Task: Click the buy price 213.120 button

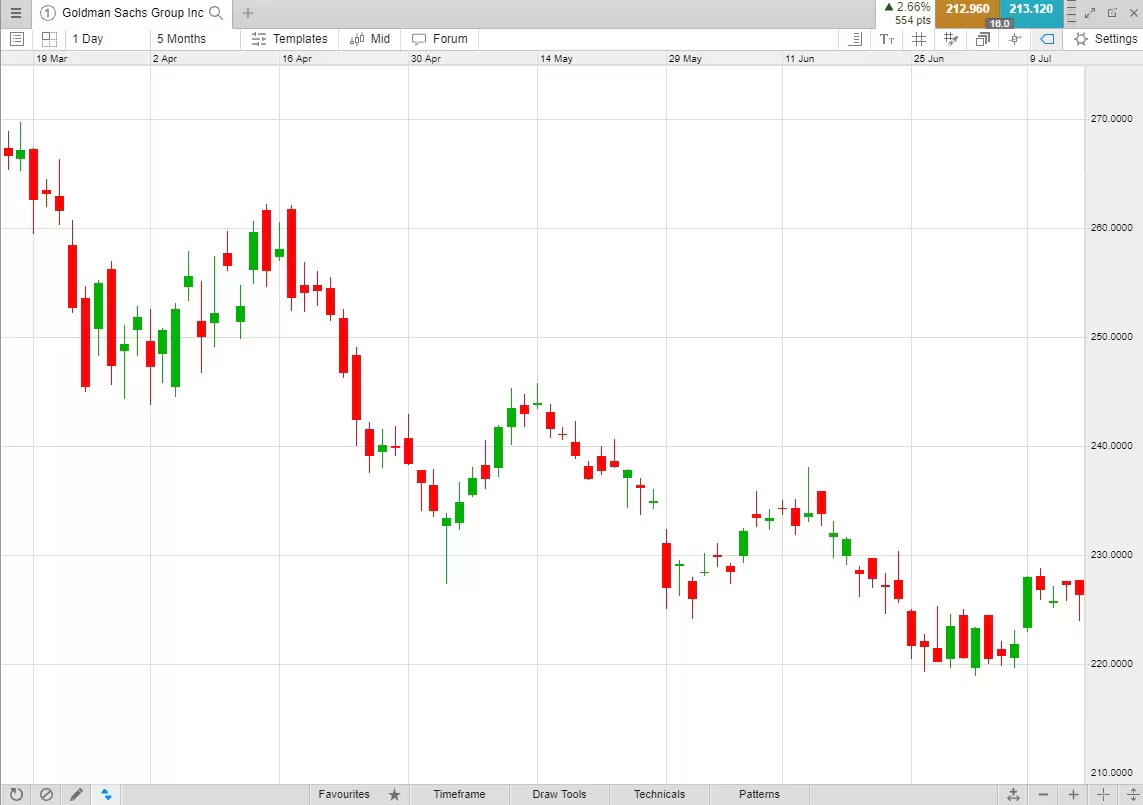Action: click(x=1030, y=13)
